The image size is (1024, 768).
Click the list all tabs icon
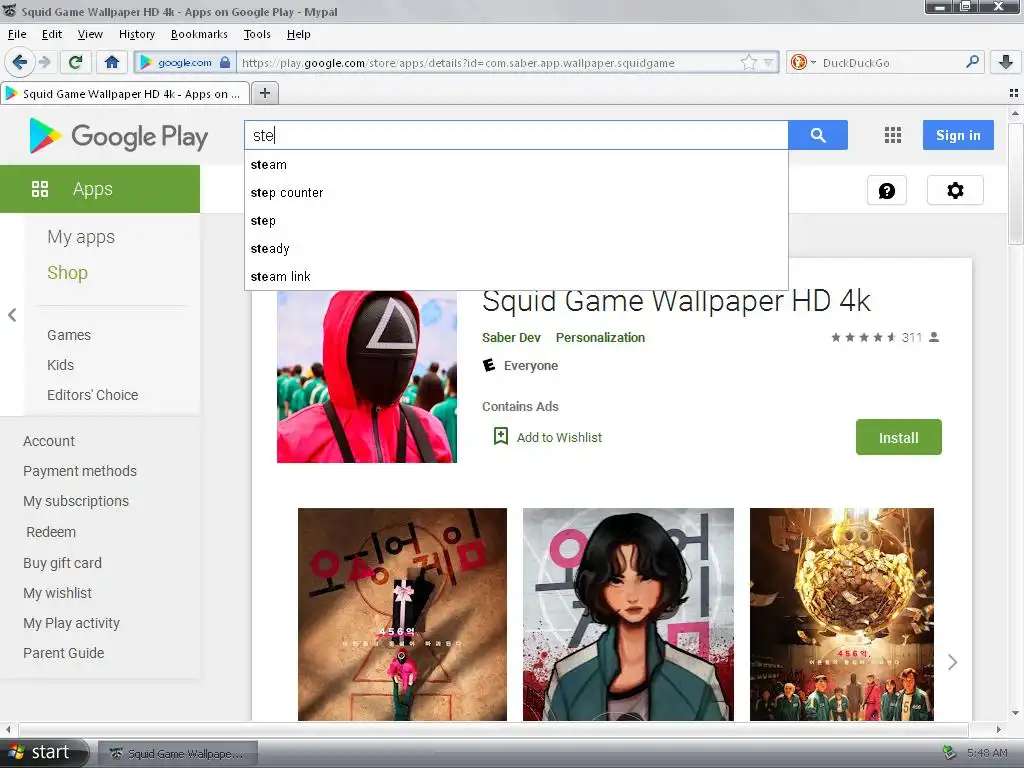tap(1014, 93)
